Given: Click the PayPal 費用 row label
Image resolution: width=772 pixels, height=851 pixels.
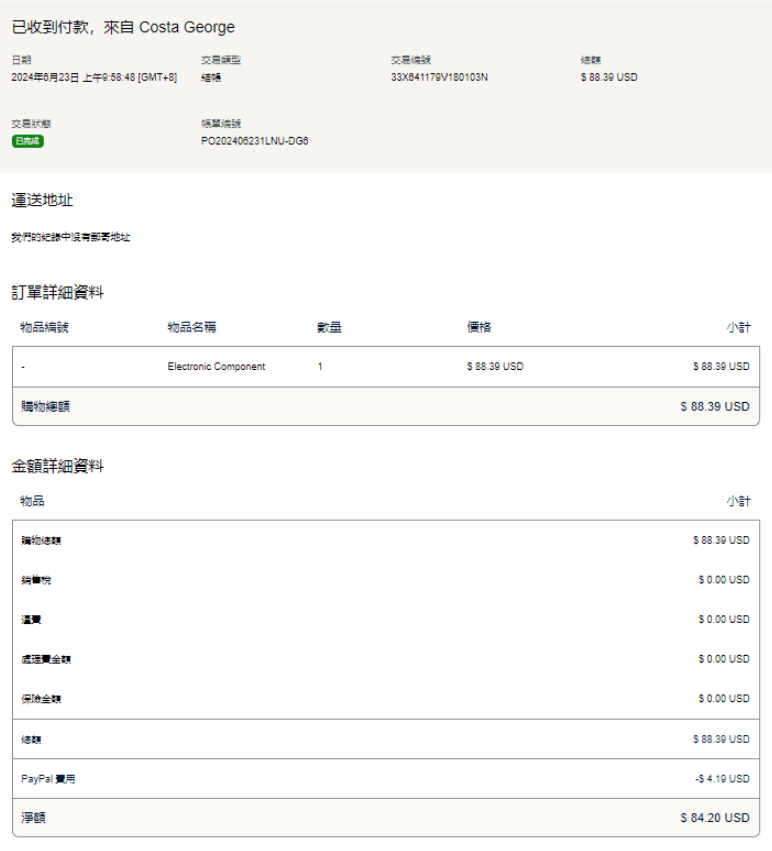Looking at the screenshot, I should [x=48, y=779].
